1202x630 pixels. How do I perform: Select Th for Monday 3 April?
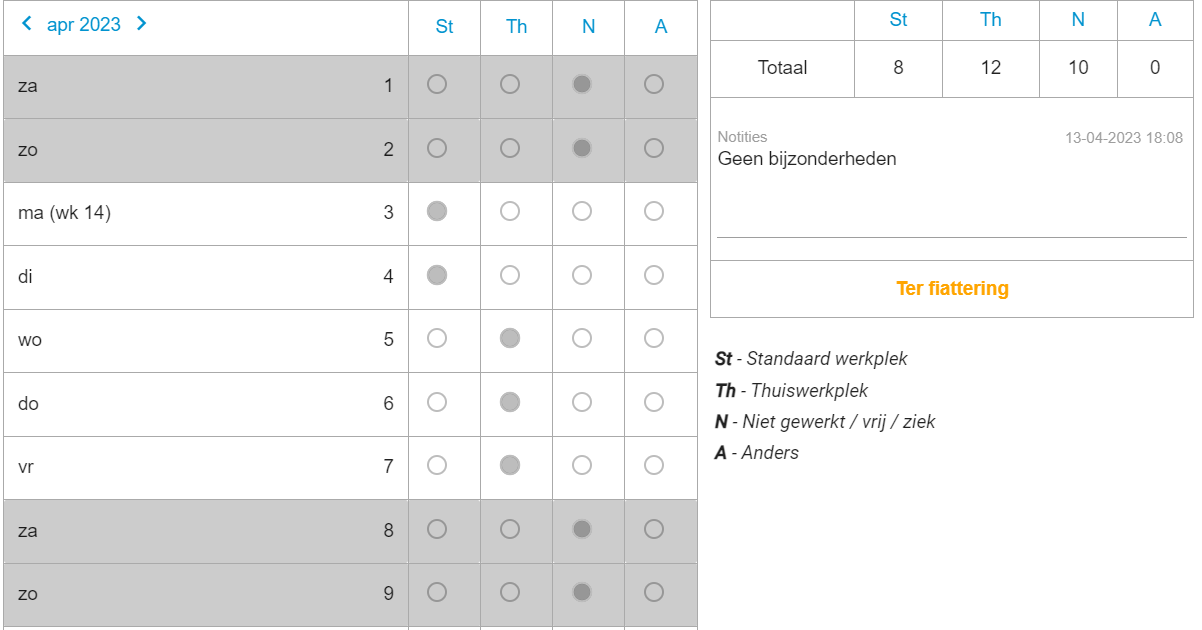click(510, 211)
